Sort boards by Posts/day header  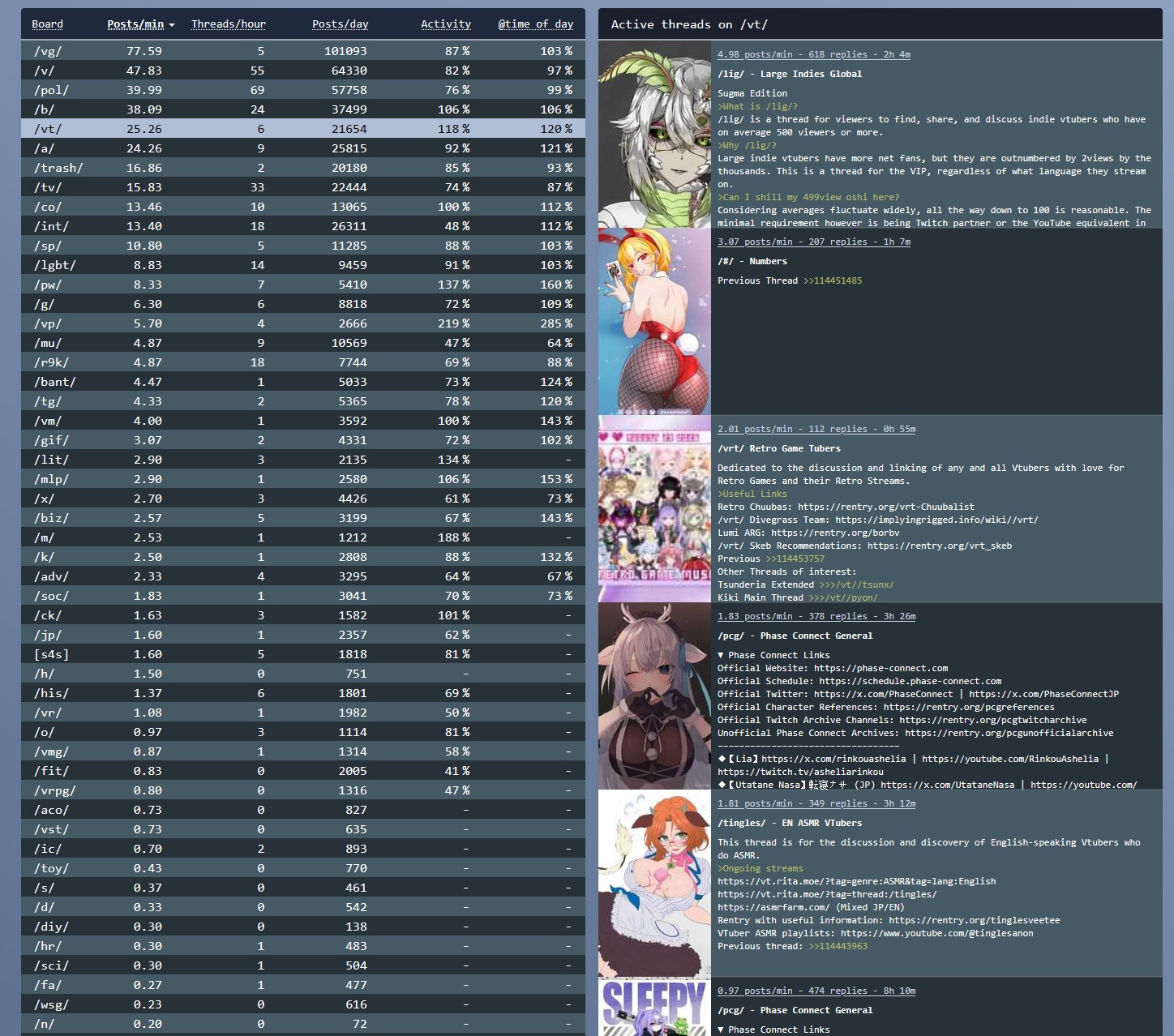tap(340, 24)
